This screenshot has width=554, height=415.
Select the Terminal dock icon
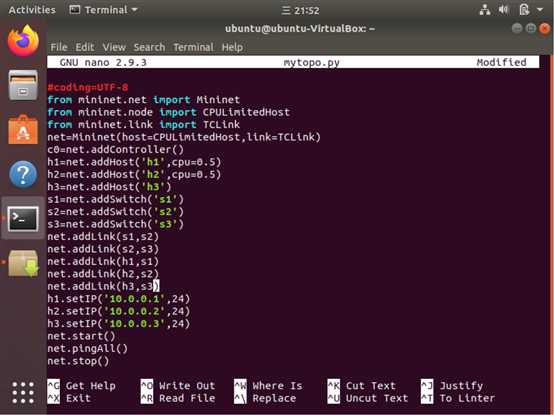coord(23,219)
